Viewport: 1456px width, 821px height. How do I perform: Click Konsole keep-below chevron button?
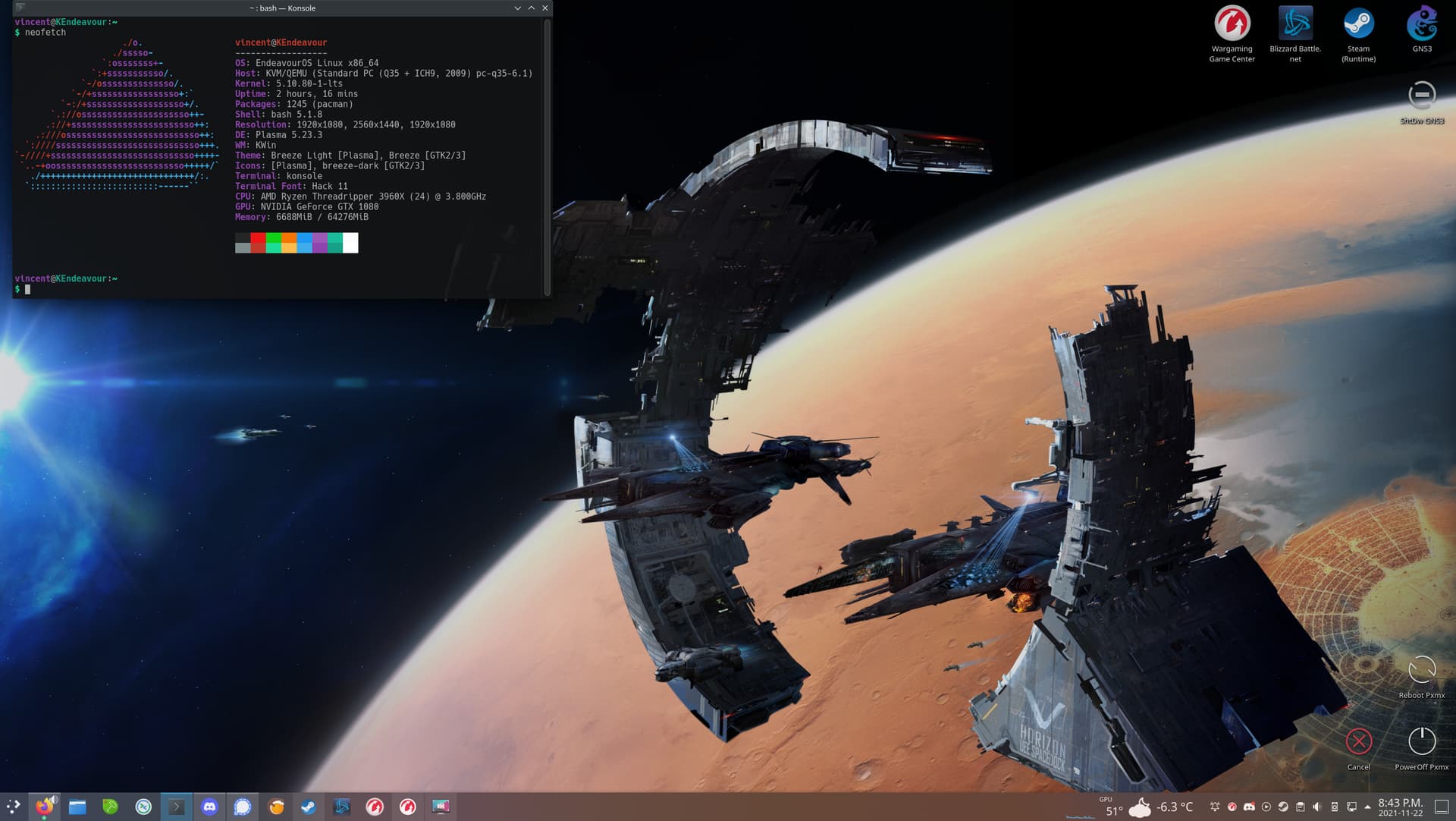517,8
